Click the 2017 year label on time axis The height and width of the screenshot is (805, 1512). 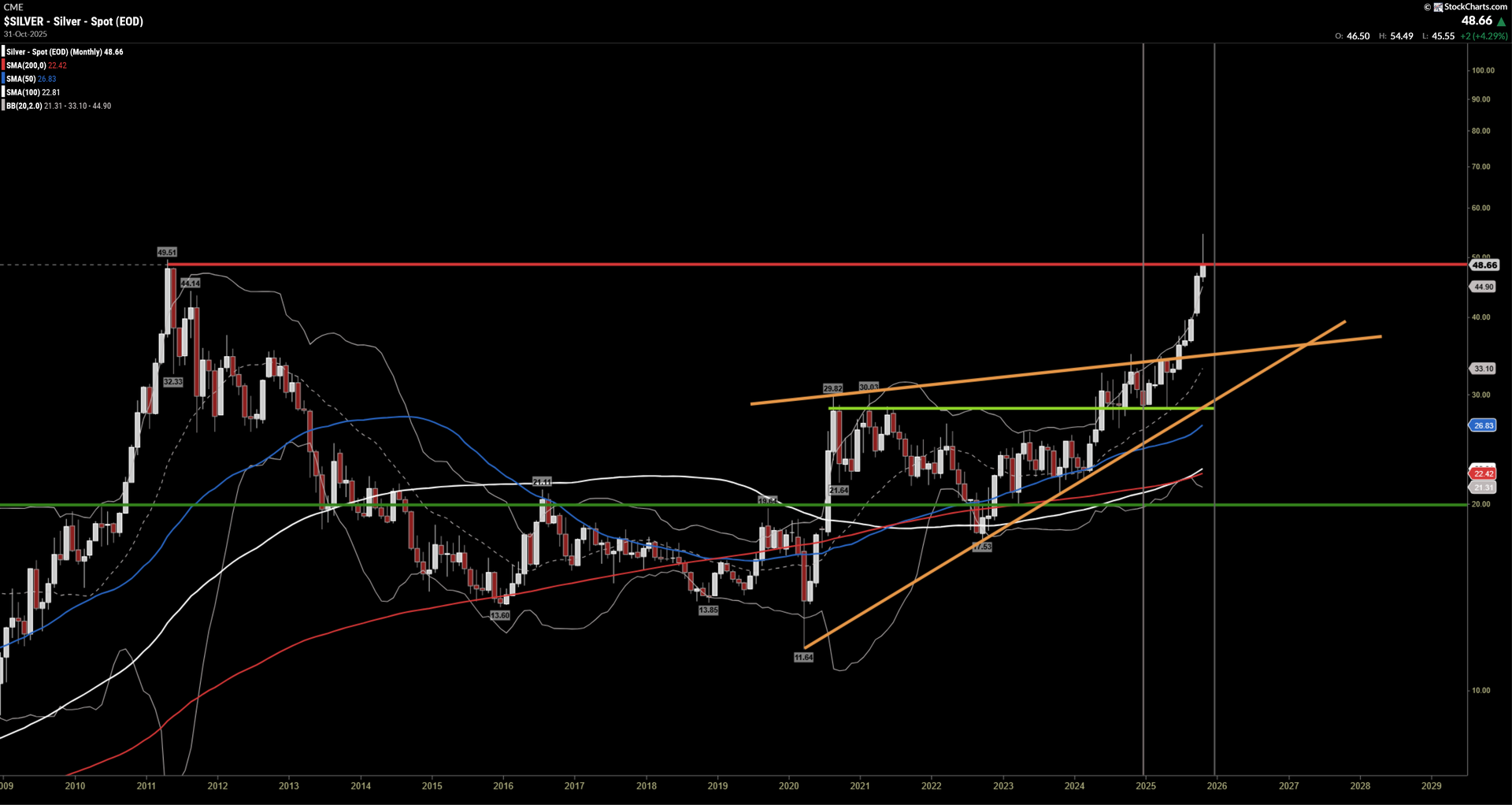coord(574,785)
